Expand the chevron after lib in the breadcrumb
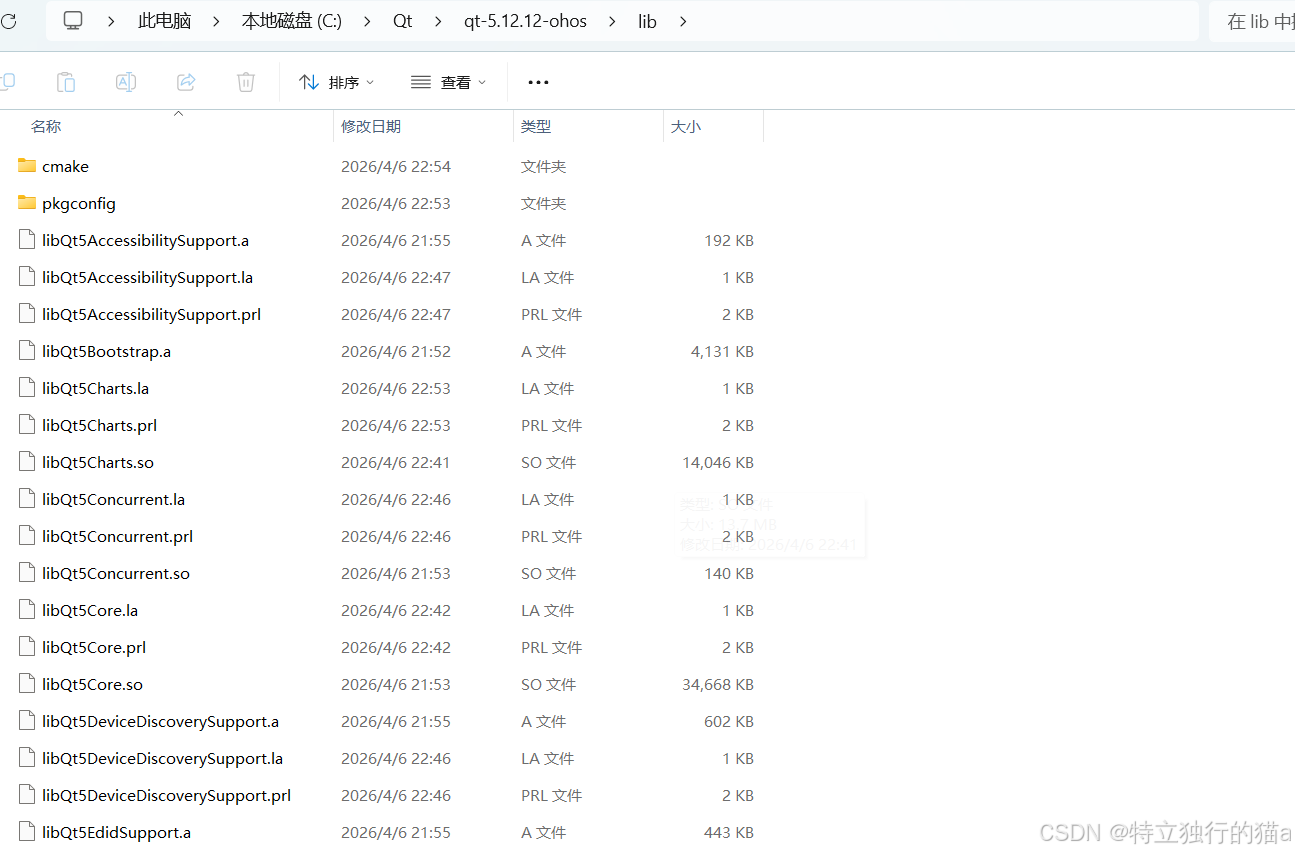1295x854 pixels. (683, 21)
